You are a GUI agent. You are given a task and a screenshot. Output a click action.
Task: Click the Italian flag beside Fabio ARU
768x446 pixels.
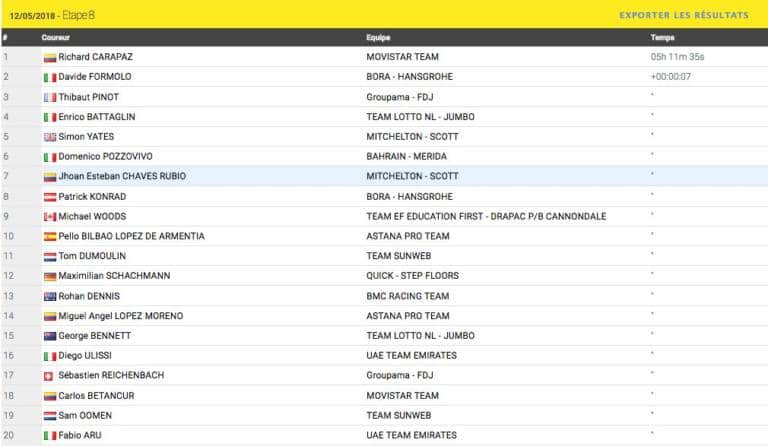[x=50, y=436]
